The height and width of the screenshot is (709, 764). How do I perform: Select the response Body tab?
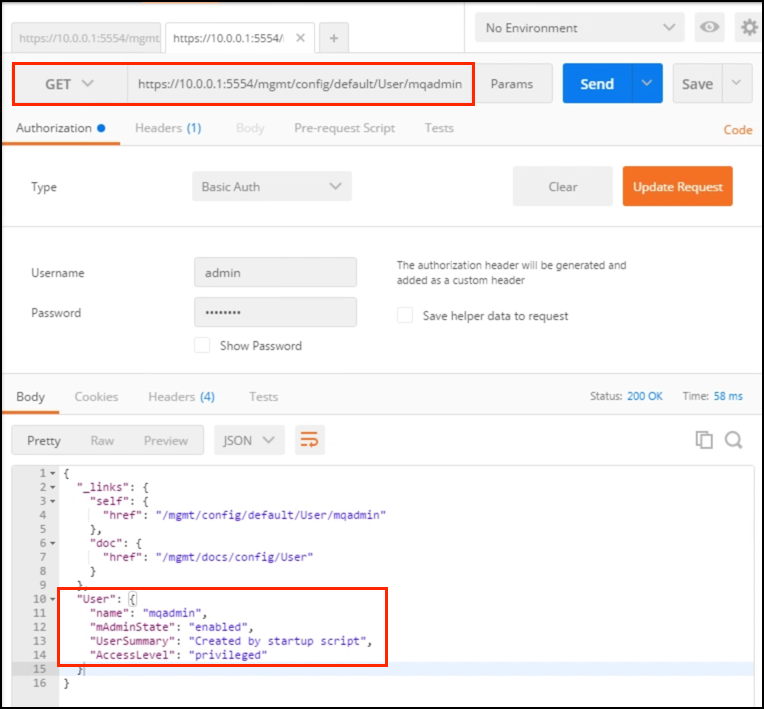(30, 397)
